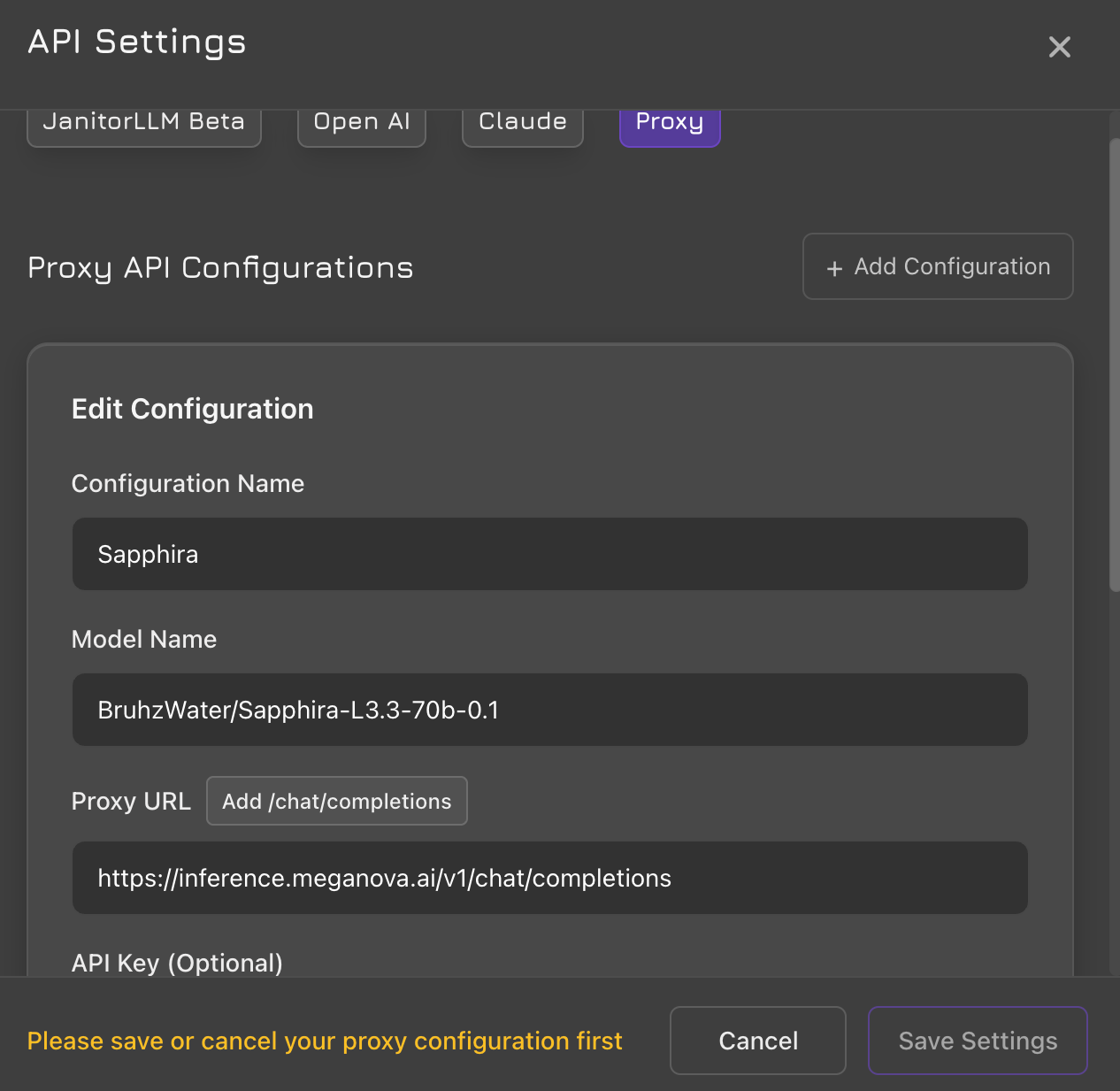Switch to the Open AI tab
This screenshot has width=1120, height=1091.
click(x=361, y=121)
